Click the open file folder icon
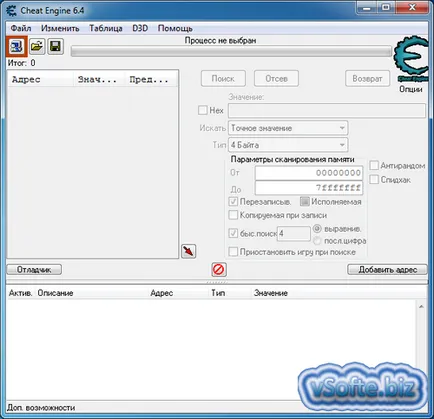 [37, 46]
